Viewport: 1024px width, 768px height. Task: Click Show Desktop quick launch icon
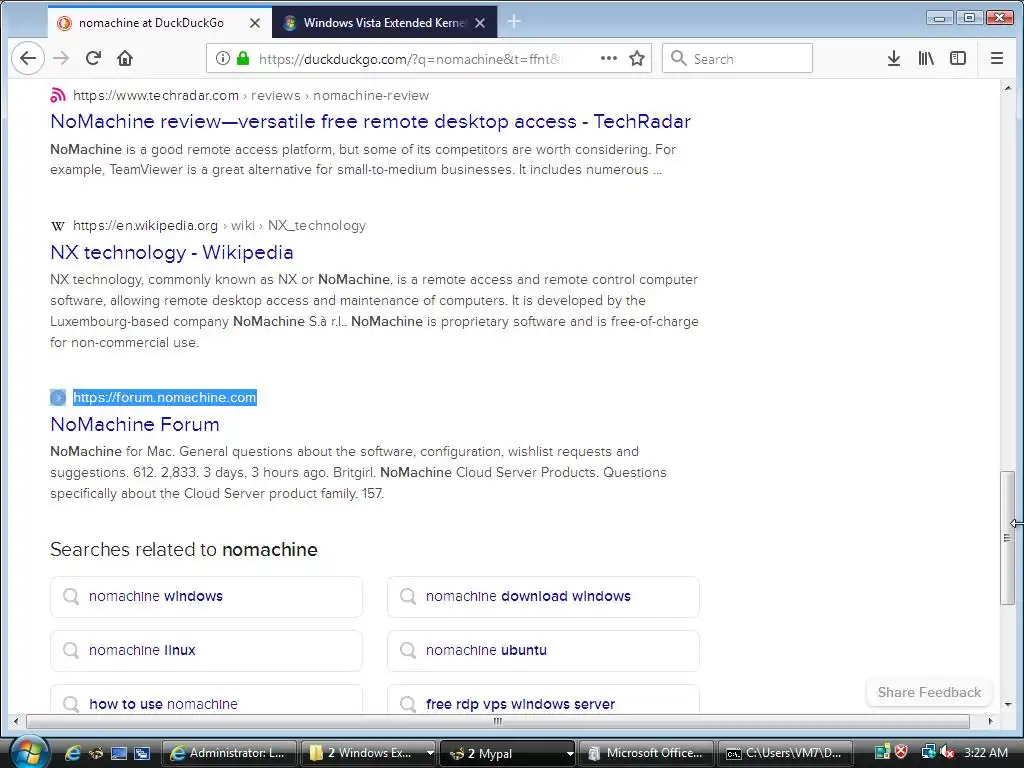pyautogui.click(x=119, y=753)
